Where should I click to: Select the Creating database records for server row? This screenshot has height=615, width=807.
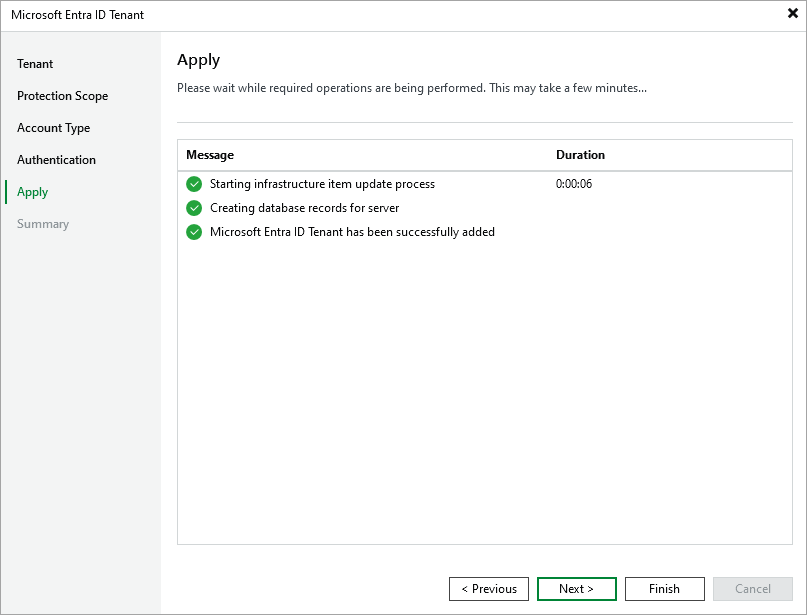(304, 208)
